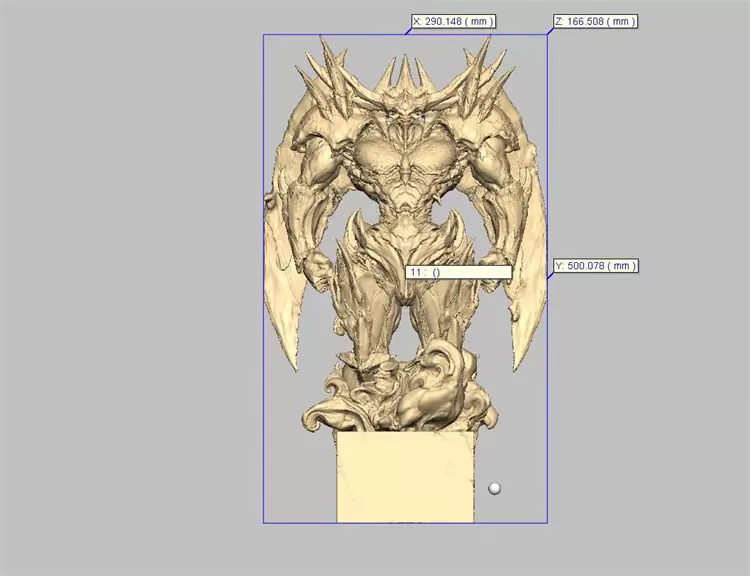Click the Y: 500.078 mm dimension label

pos(595,266)
